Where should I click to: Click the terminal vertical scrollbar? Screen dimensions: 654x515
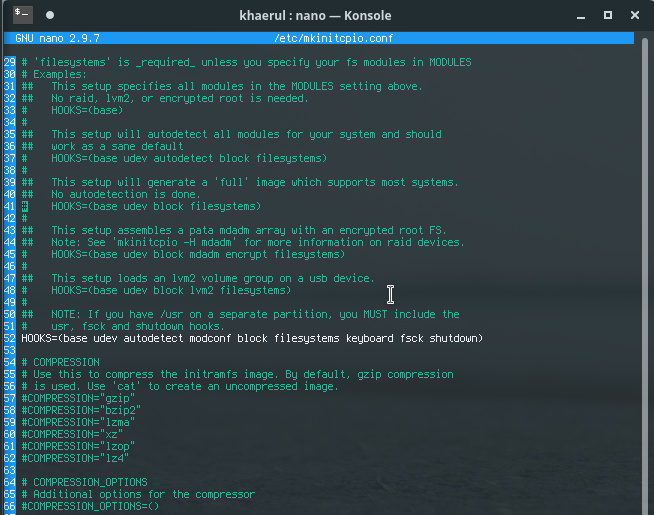645,275
